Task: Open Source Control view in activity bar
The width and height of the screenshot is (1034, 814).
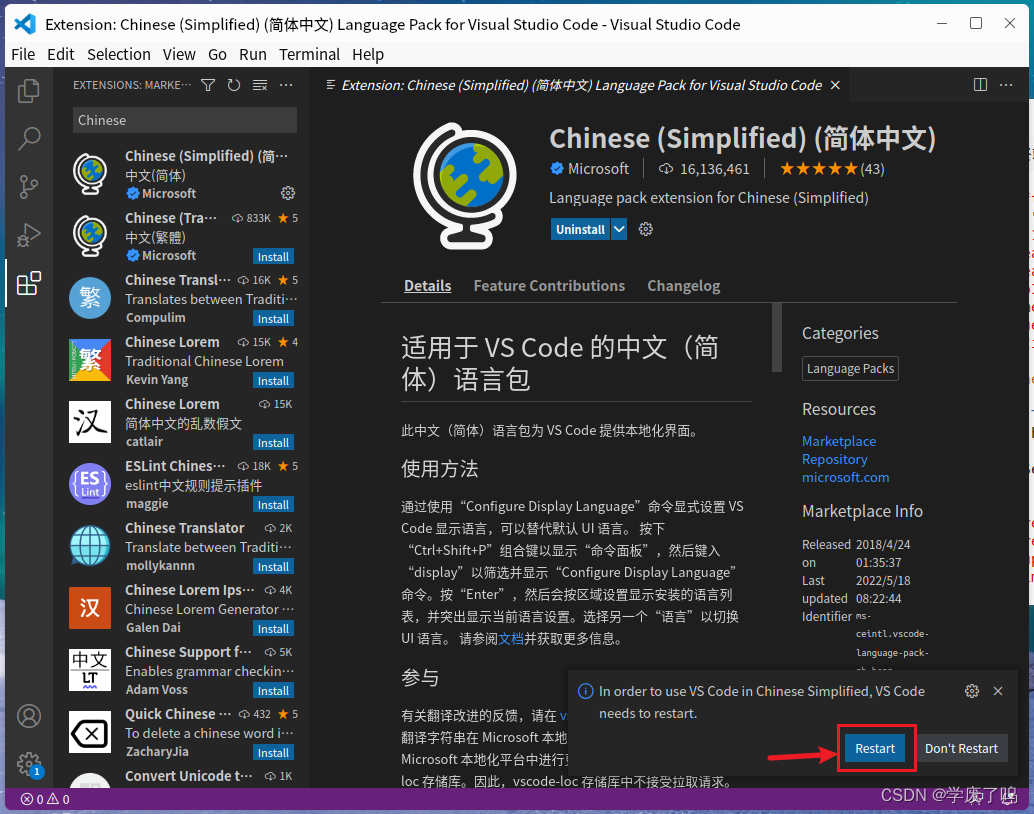Action: coord(28,187)
